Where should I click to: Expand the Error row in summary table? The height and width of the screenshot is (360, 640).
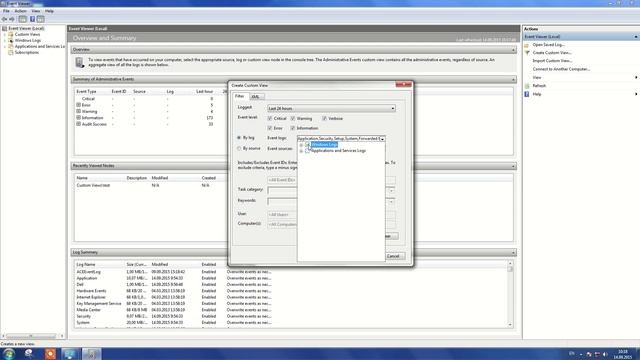click(x=78, y=105)
